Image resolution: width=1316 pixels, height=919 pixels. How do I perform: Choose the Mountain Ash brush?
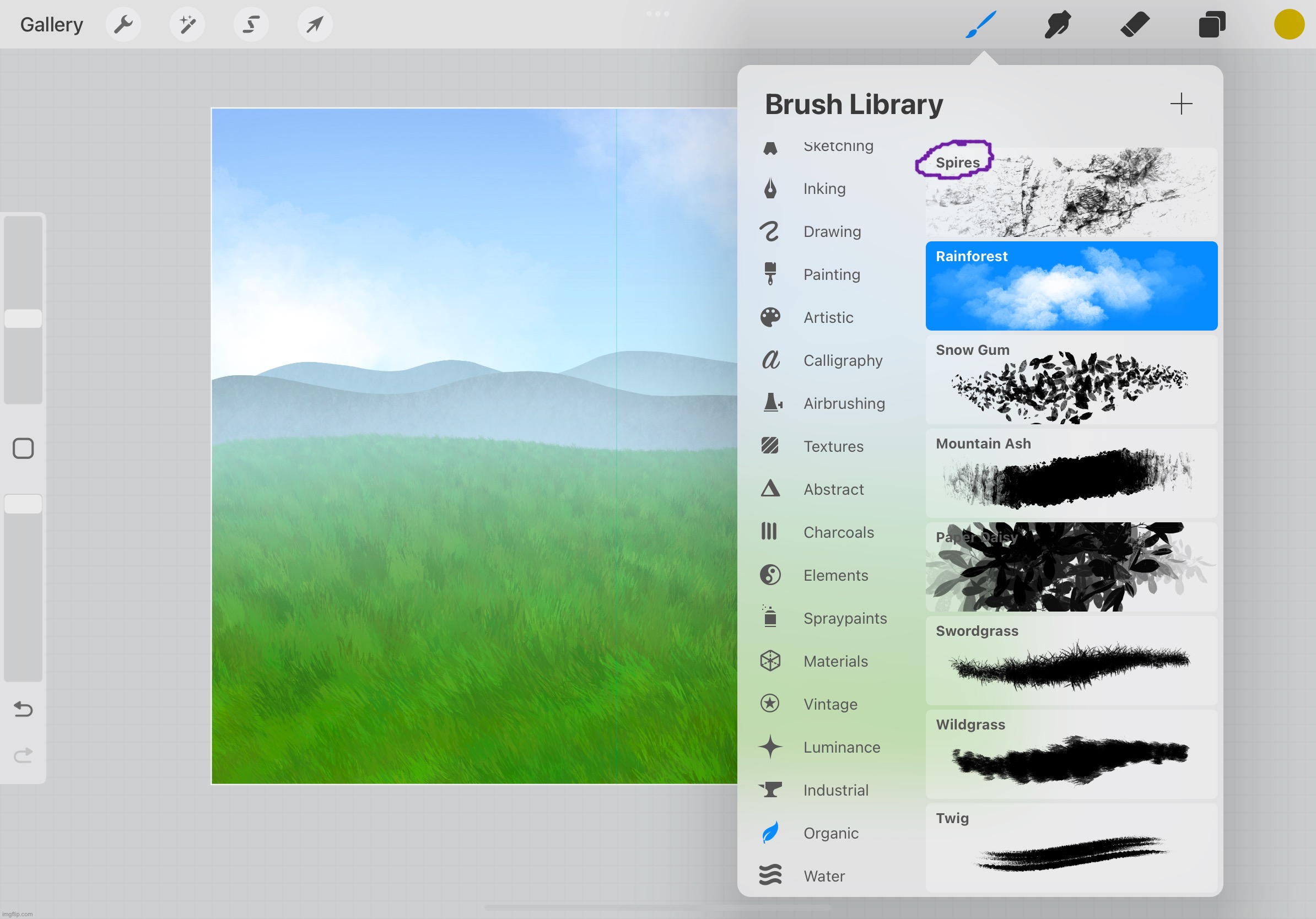tap(1071, 473)
